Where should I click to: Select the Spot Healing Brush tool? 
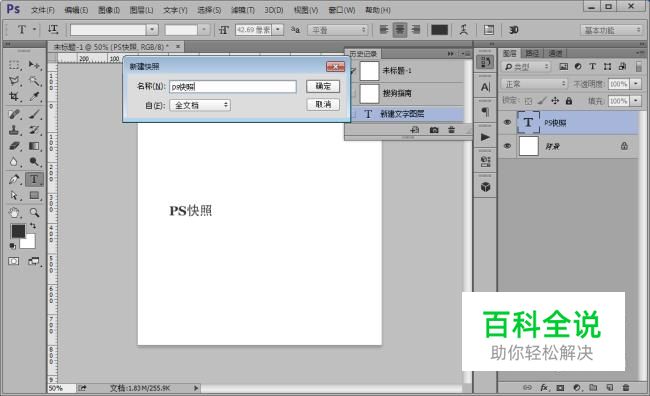tap(14, 114)
